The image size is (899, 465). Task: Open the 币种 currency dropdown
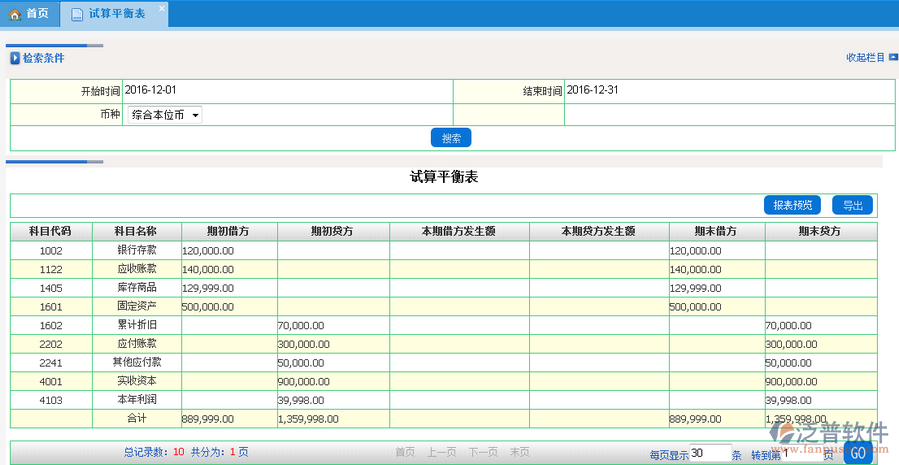click(165, 115)
